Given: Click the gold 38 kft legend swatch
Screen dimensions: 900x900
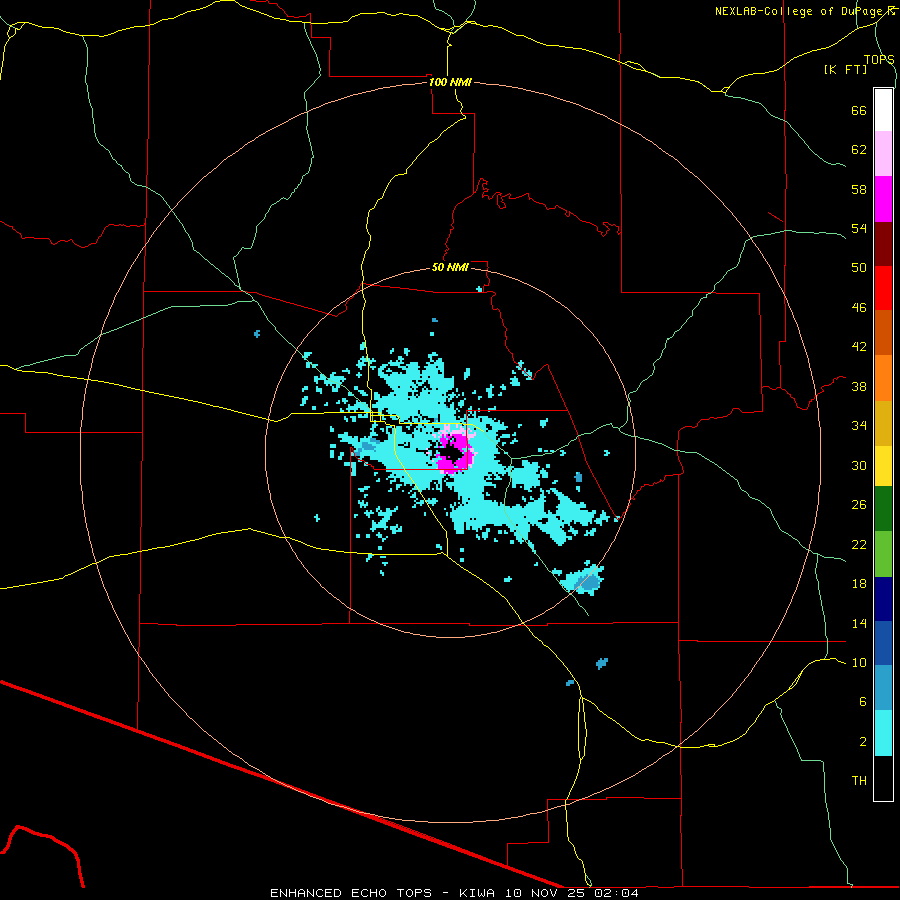Looking at the screenshot, I should point(883,422).
